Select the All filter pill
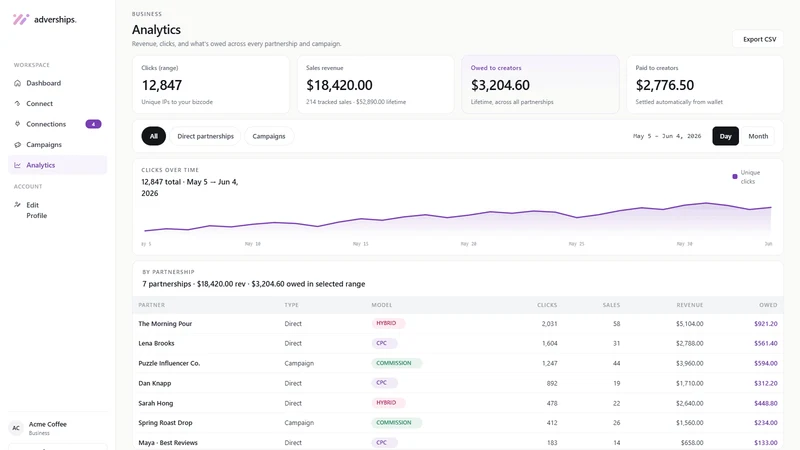The image size is (800, 450). click(154, 136)
